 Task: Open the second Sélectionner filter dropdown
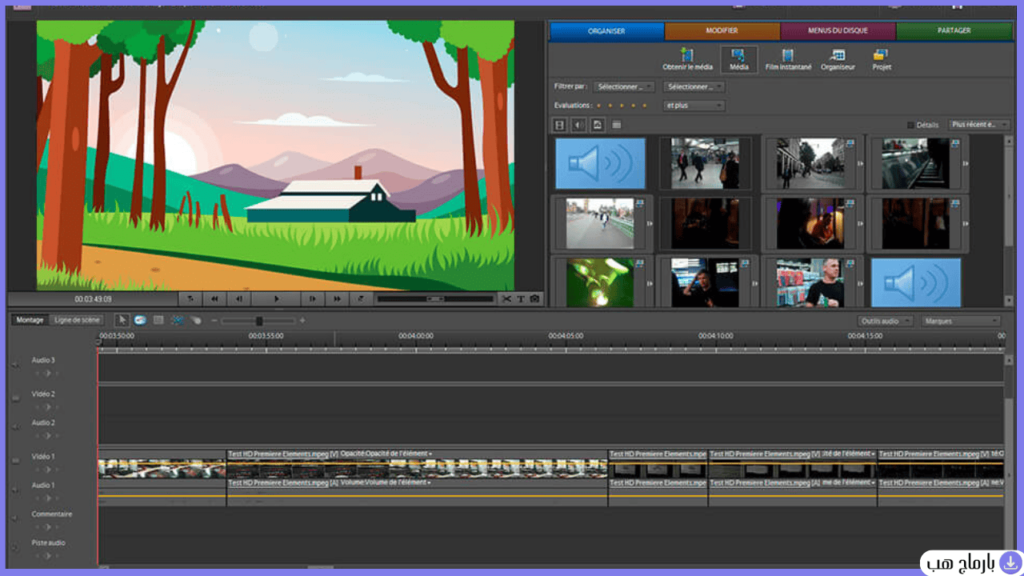[x=694, y=87]
